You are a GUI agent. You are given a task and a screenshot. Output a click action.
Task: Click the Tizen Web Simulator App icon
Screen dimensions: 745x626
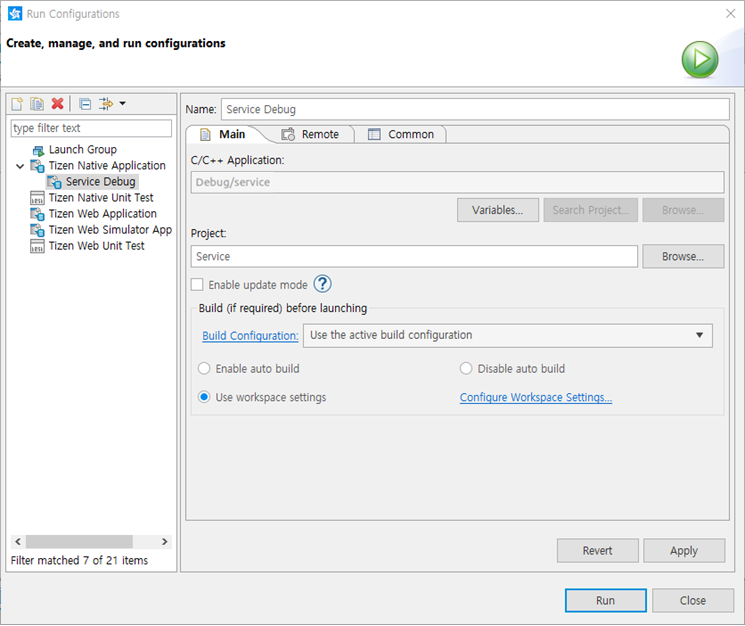pyautogui.click(x=38, y=230)
